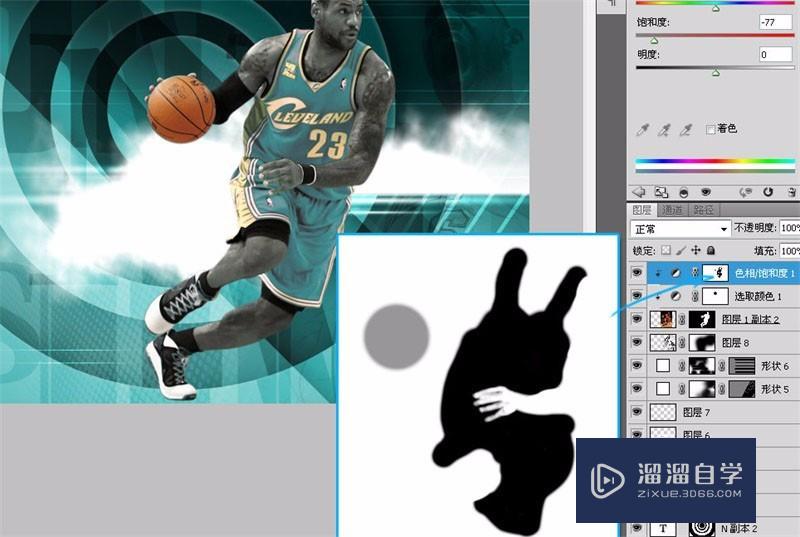Switch to the 图层 tab

click(x=642, y=210)
